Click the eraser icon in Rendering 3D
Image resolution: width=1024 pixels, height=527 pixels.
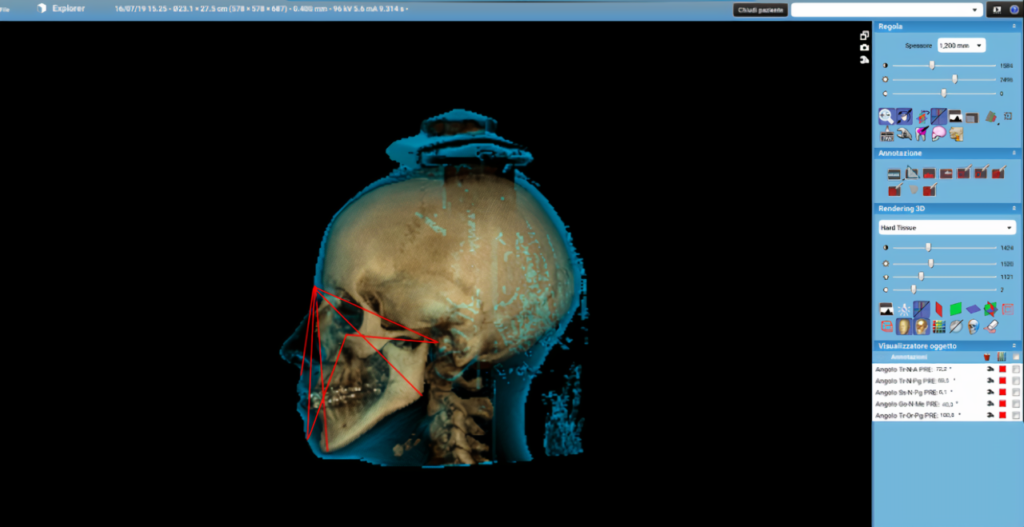point(991,327)
